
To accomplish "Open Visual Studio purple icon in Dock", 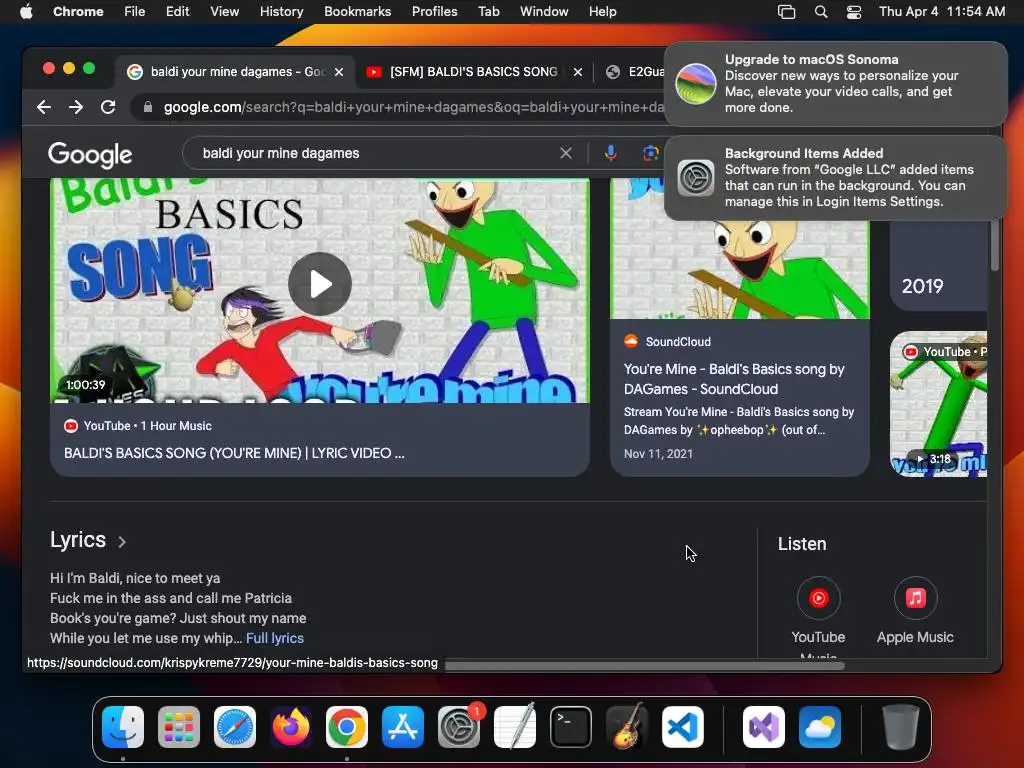I will click(764, 727).
